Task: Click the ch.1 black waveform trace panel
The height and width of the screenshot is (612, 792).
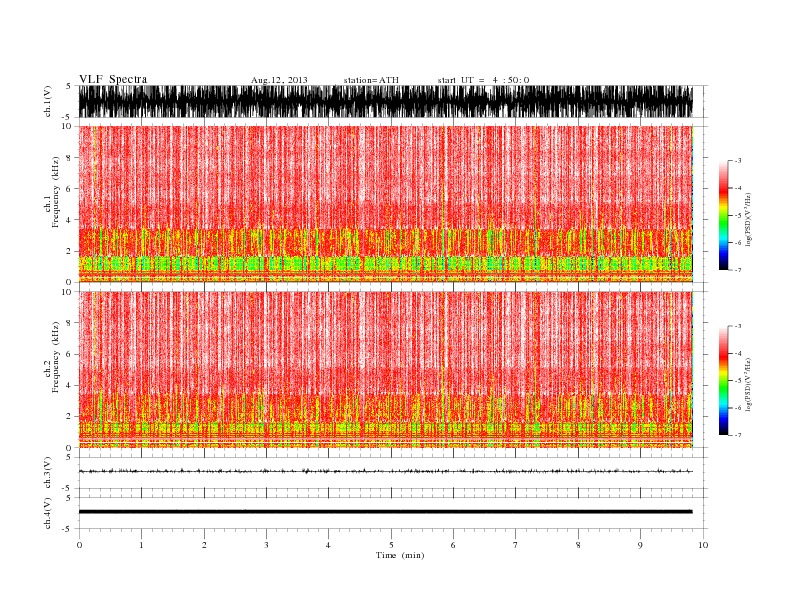Action: click(x=386, y=101)
